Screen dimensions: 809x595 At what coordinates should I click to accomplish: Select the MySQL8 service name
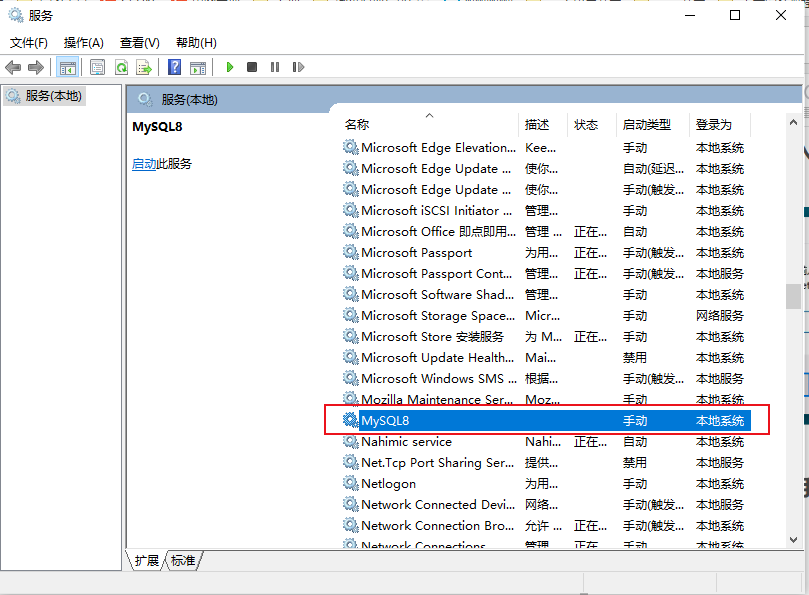[385, 421]
